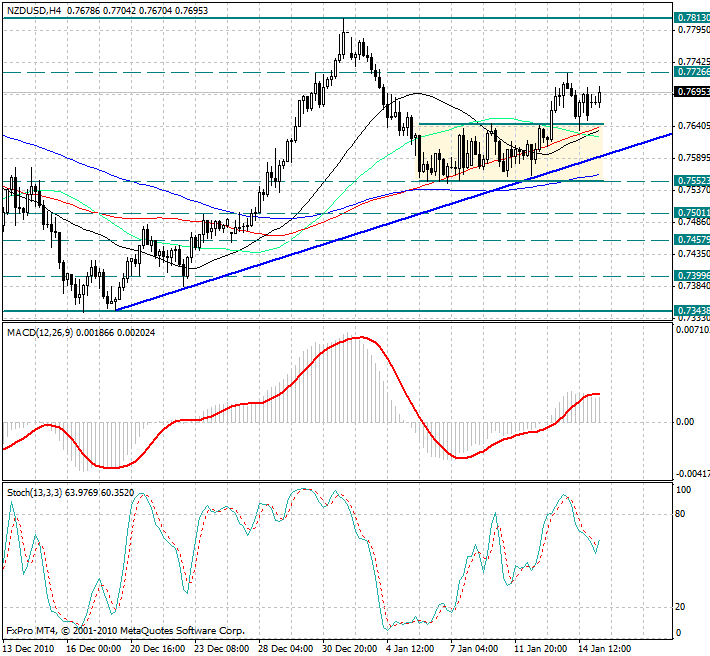Viewport: 710px width, 656px height.
Task: Select the 0.73438 support level label
Action: (692, 311)
